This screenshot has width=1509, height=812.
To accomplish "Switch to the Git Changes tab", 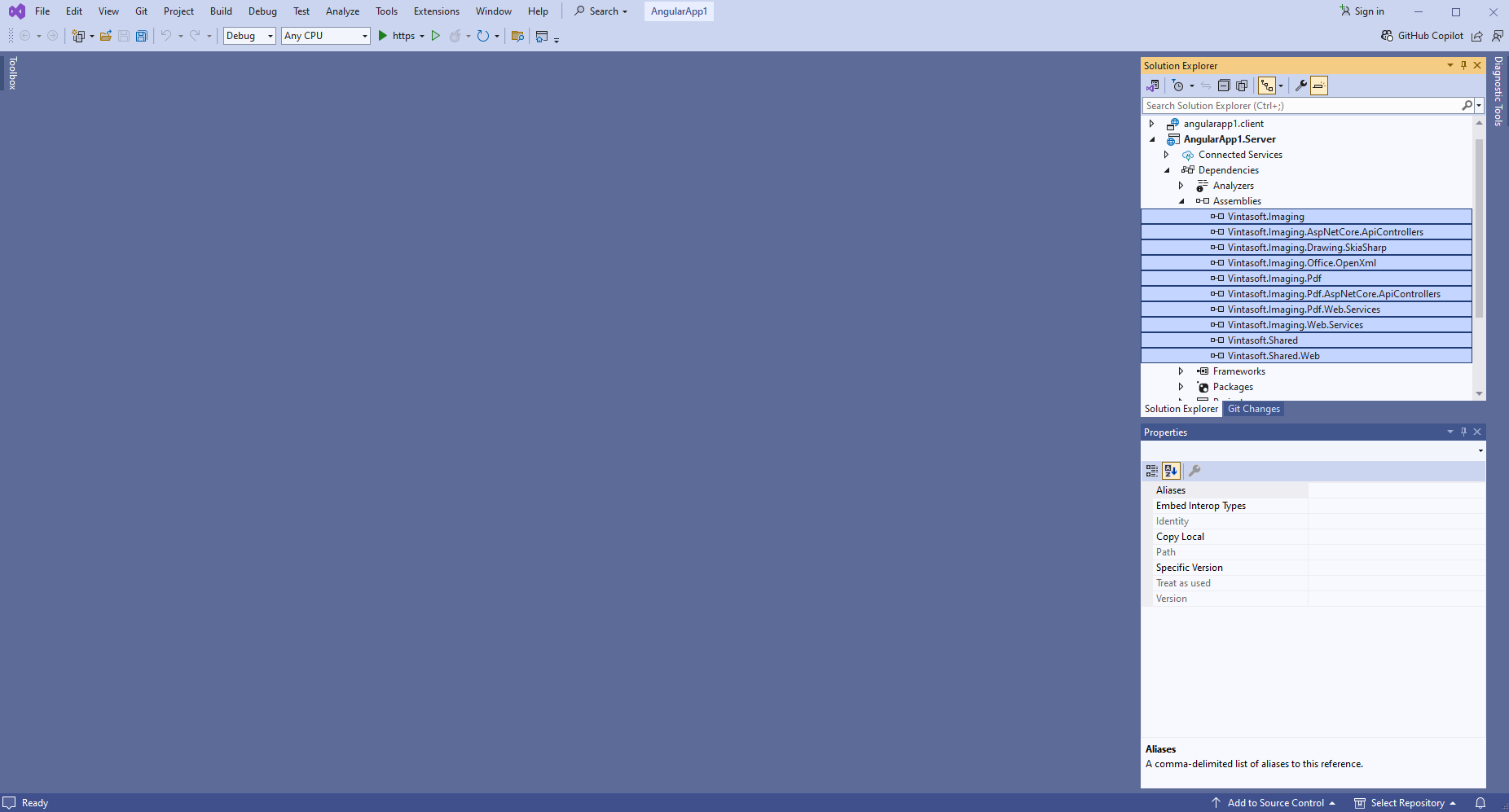I will coord(1253,409).
